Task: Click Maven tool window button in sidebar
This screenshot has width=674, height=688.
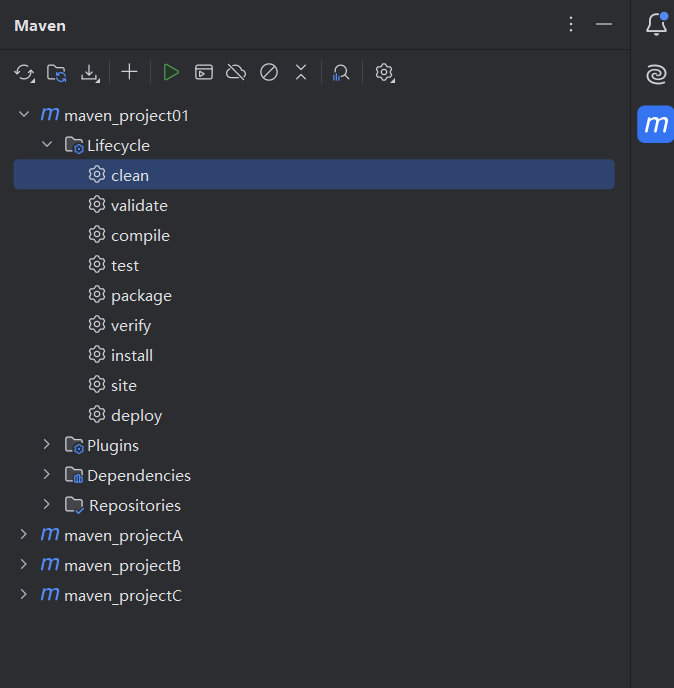Action: click(656, 124)
